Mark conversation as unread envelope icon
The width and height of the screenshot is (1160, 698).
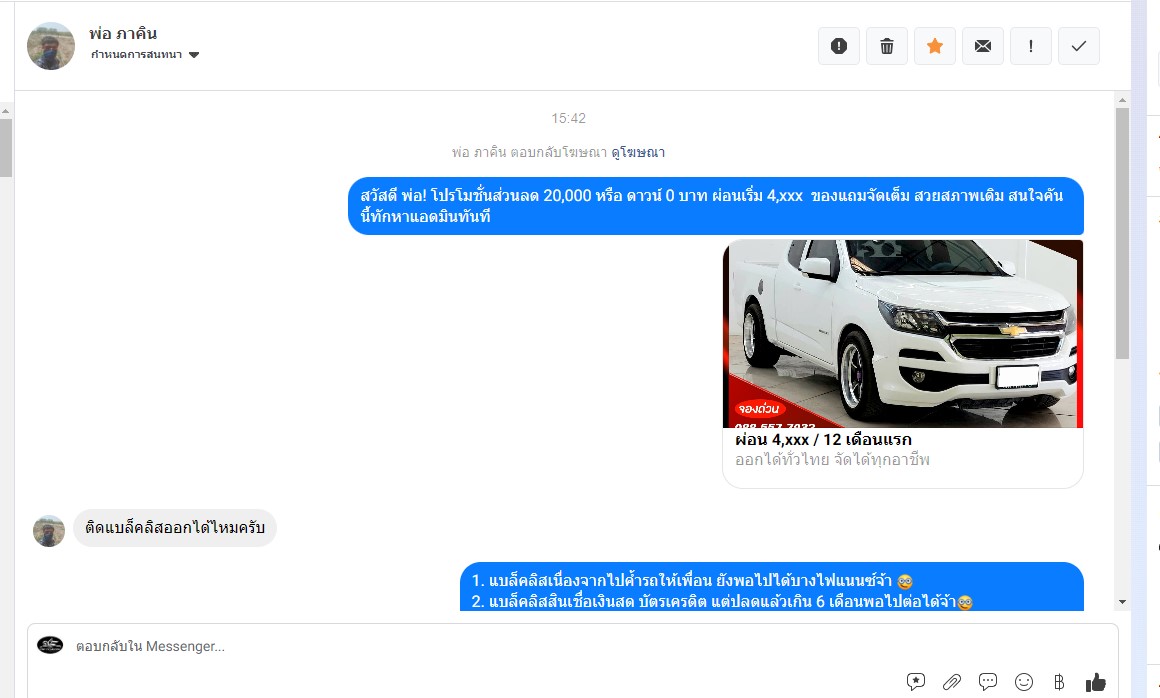(982, 46)
